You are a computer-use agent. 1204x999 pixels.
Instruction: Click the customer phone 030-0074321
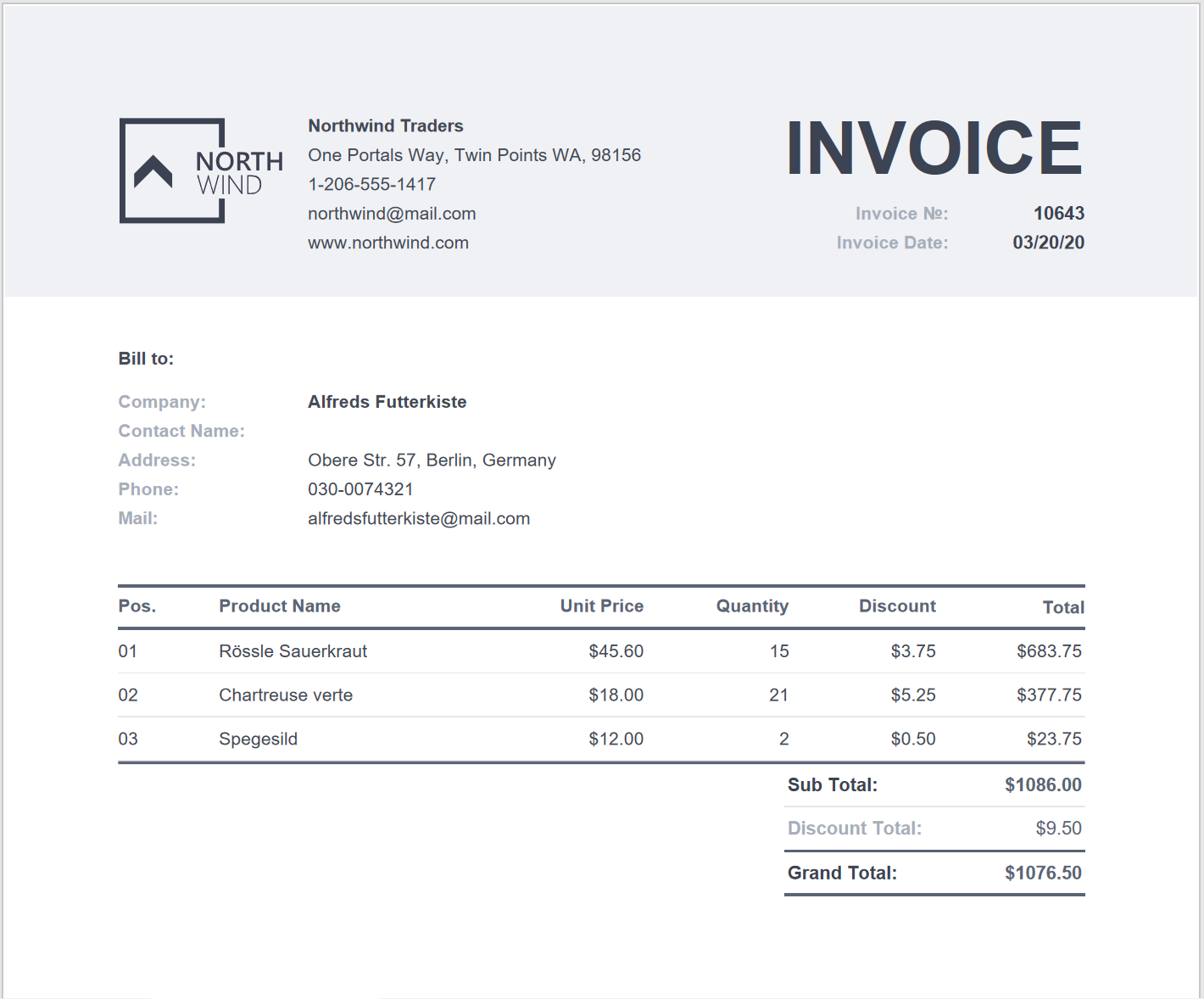[x=360, y=489]
